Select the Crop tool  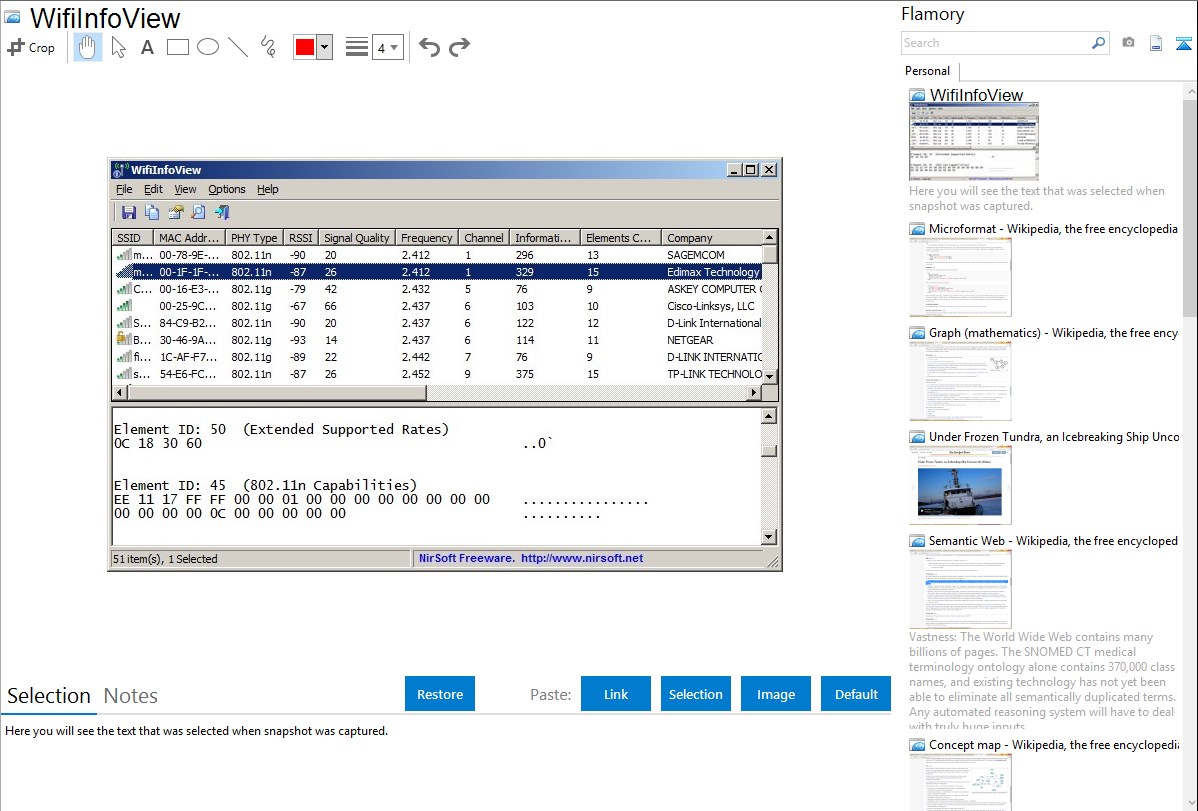31,47
